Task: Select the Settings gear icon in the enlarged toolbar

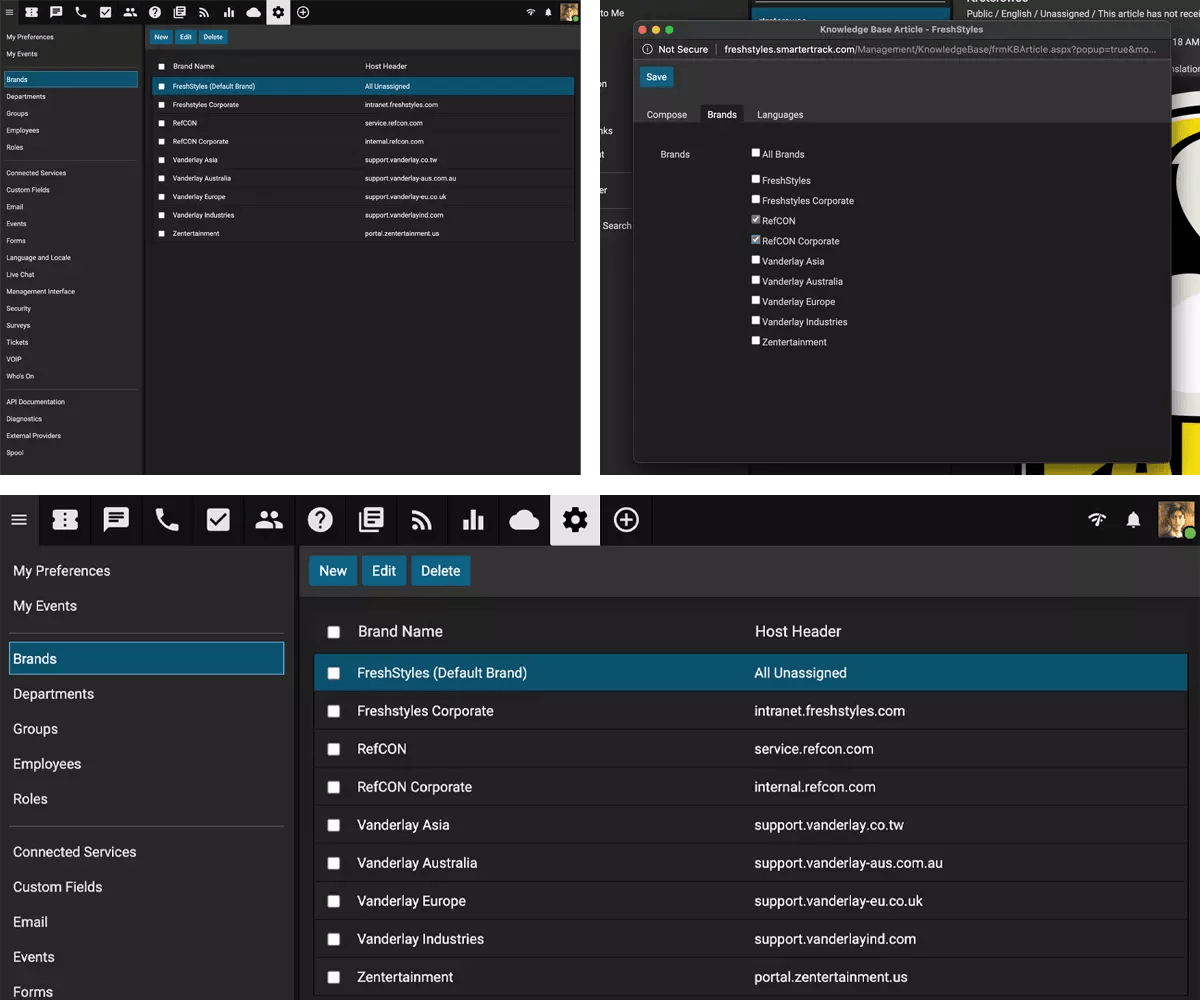Action: pyautogui.click(x=575, y=520)
